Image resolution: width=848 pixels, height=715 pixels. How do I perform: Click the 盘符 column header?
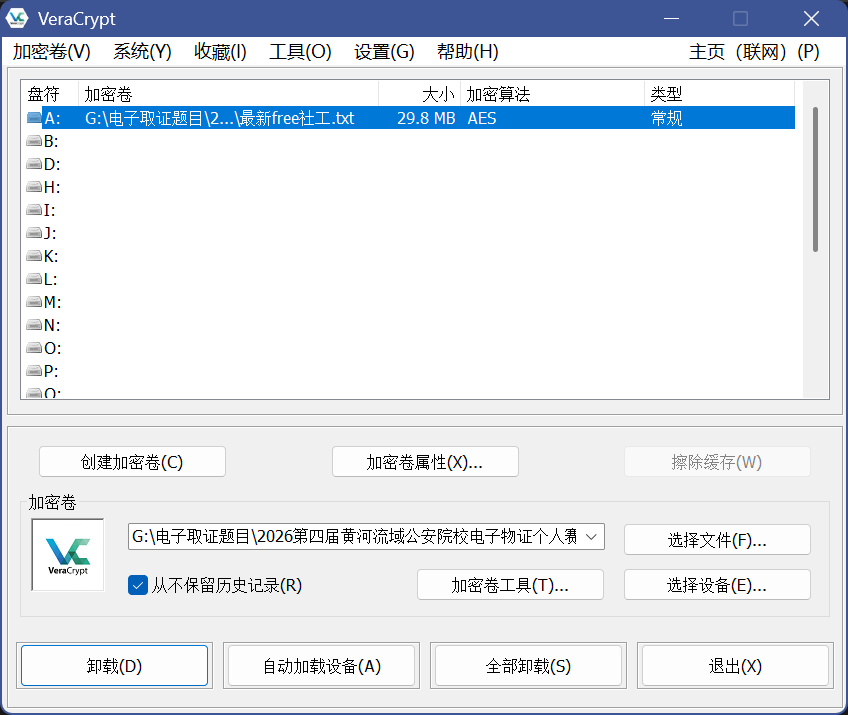tap(50, 94)
